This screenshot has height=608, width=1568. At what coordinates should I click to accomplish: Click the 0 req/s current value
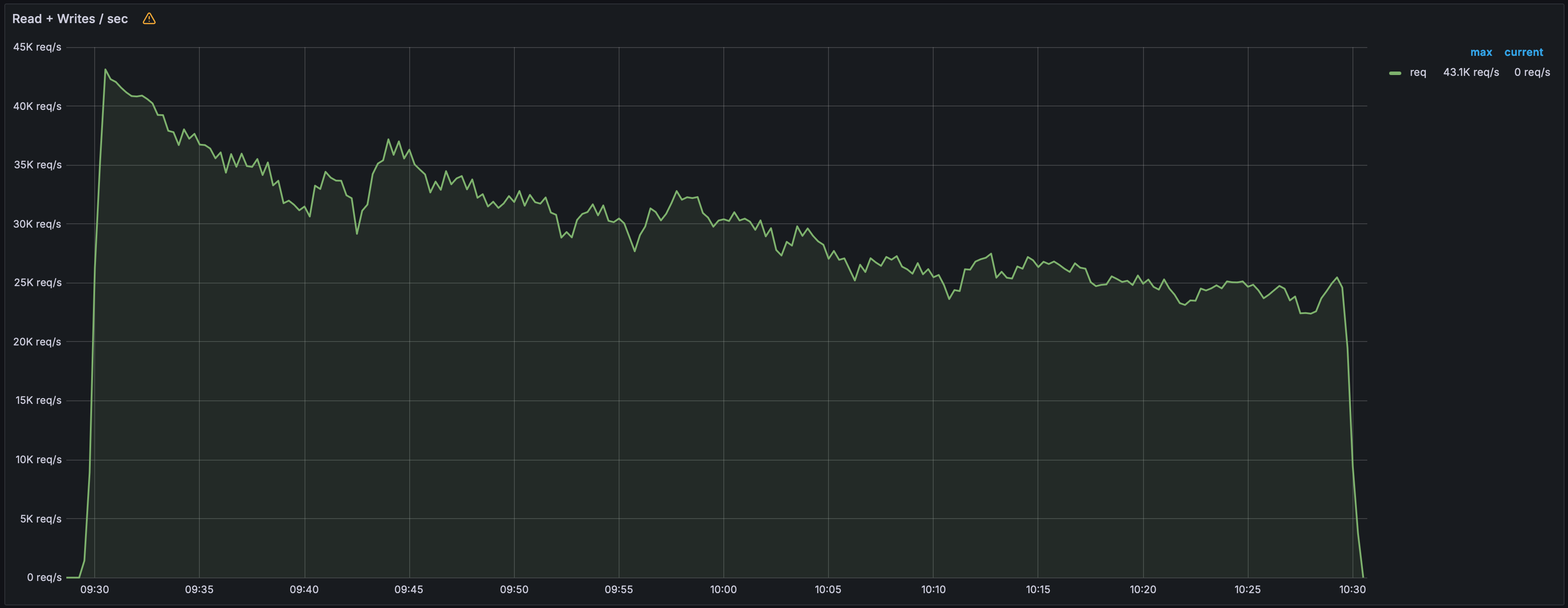tap(1532, 72)
